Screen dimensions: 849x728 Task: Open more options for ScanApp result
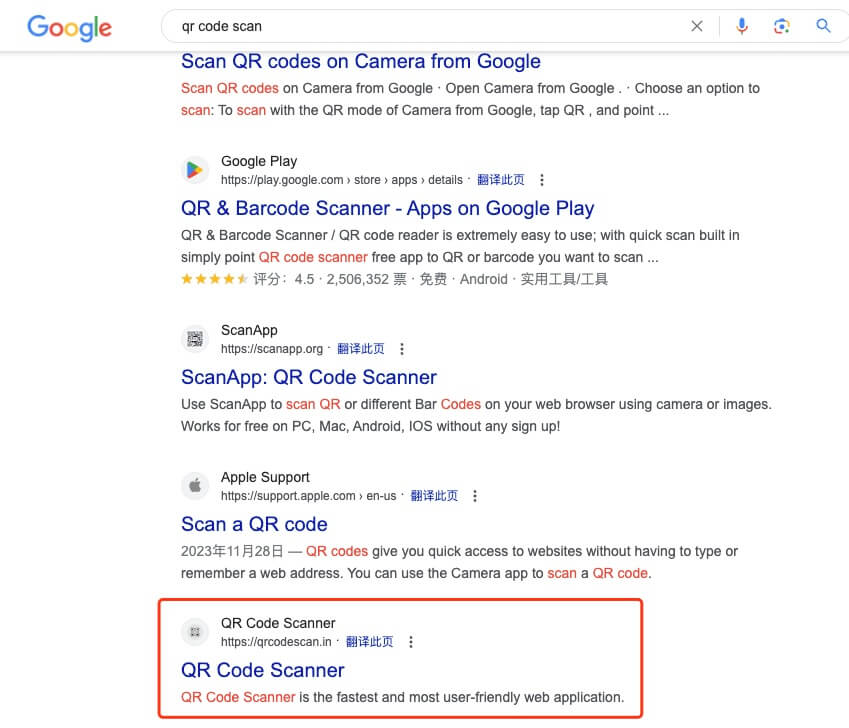tap(402, 349)
